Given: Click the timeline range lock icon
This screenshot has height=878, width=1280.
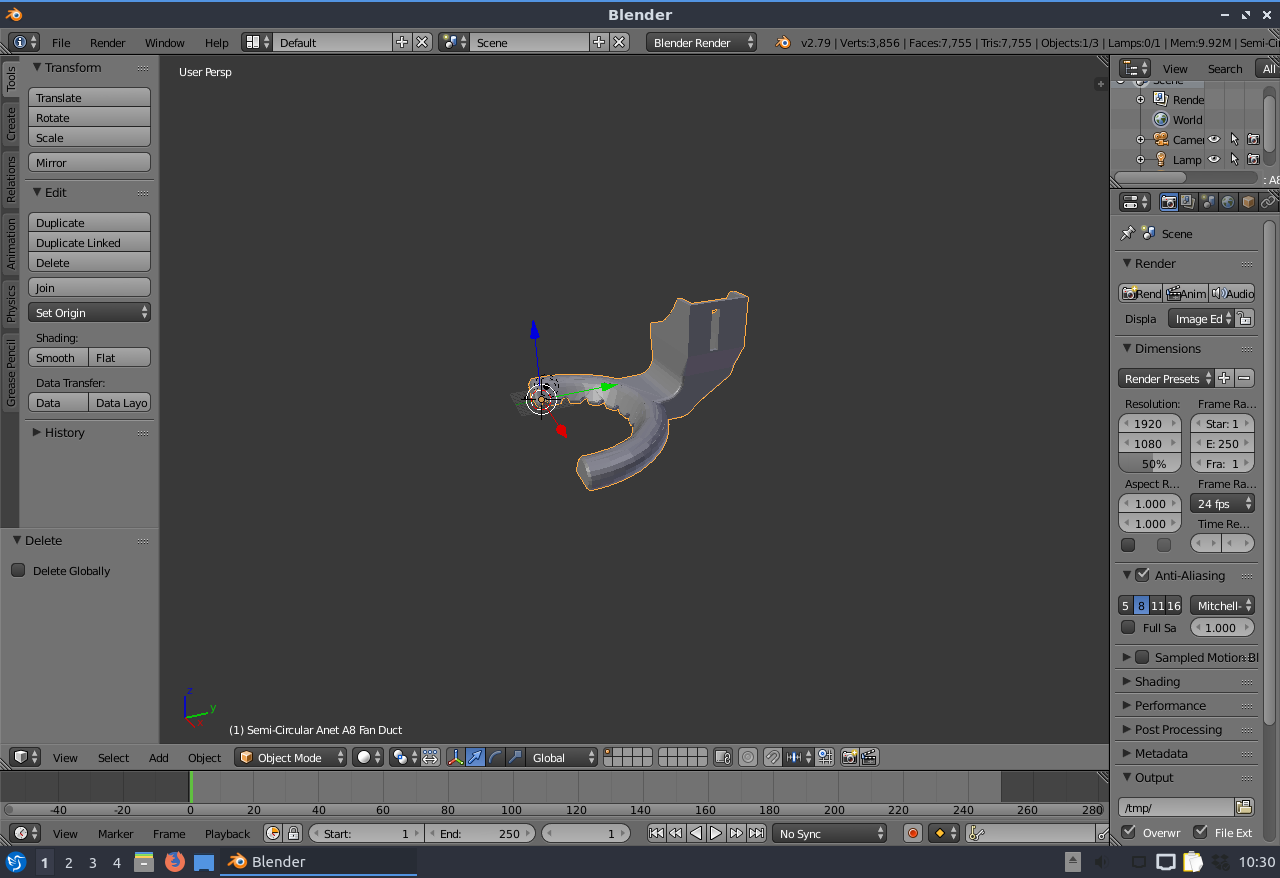Looking at the screenshot, I should (293, 833).
